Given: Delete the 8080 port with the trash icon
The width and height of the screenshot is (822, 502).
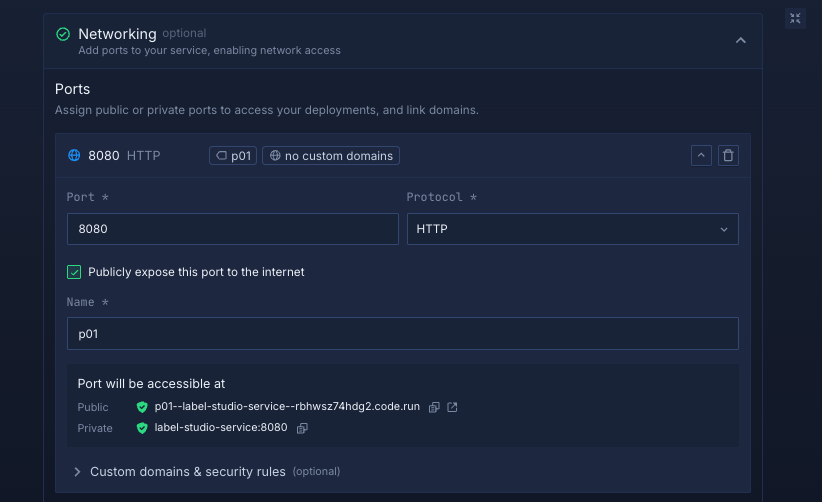Looking at the screenshot, I should click(x=728, y=156).
